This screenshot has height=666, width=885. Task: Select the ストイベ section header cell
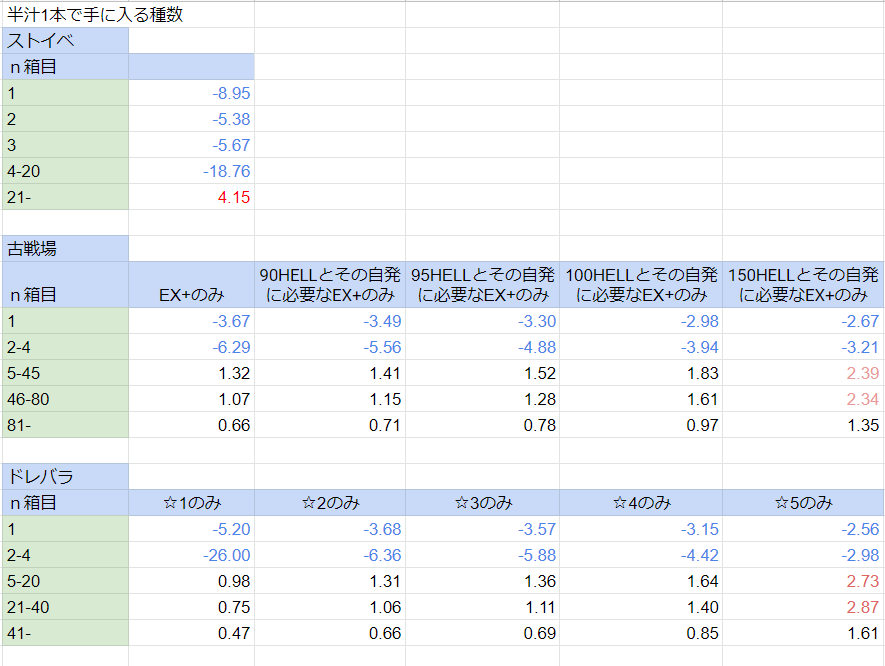[65, 41]
